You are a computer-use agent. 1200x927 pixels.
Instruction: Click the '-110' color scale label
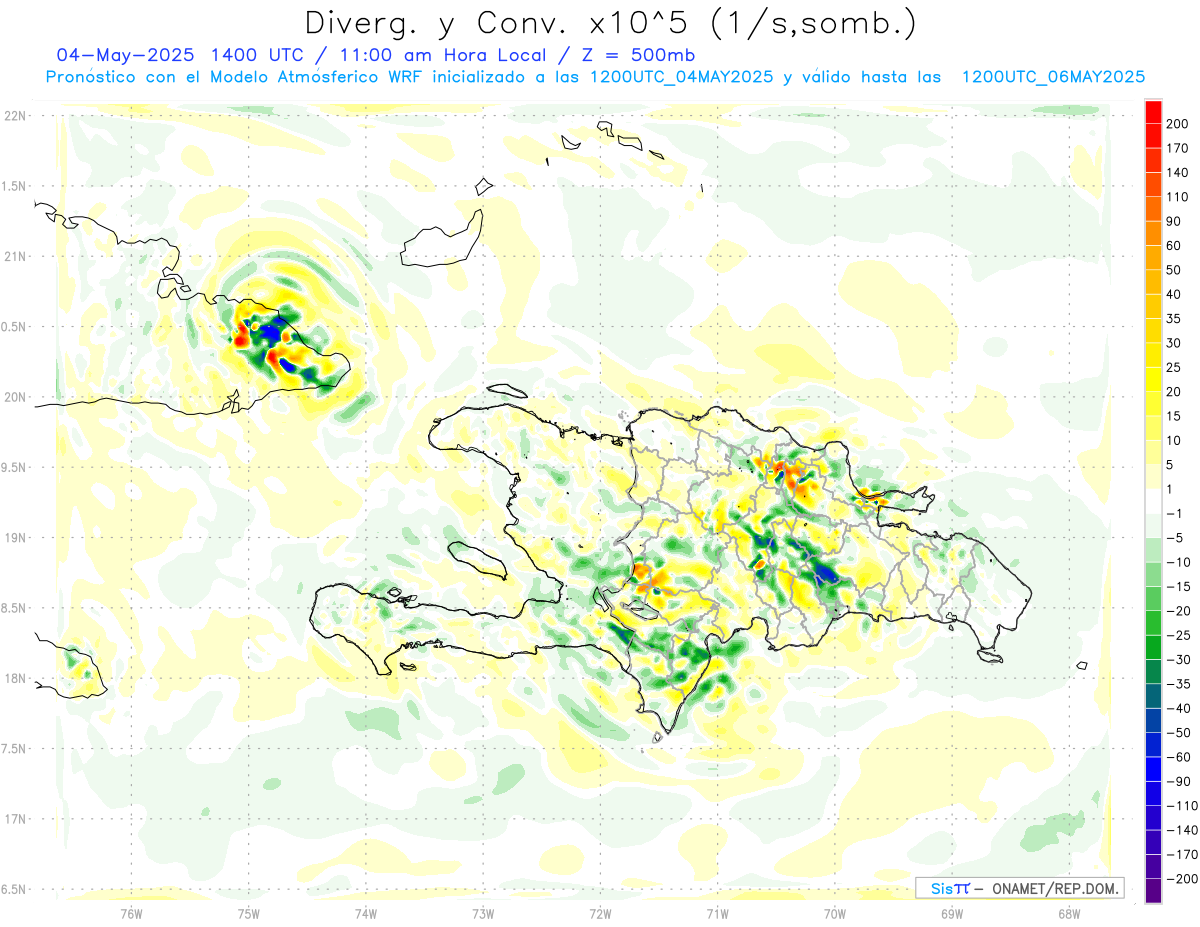coord(1183,806)
